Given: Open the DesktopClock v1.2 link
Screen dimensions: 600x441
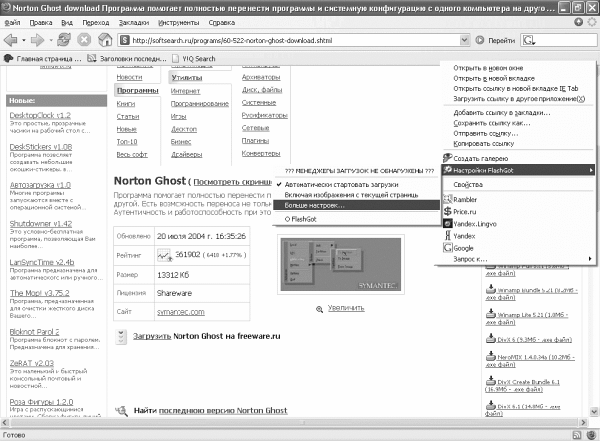Looking at the screenshot, I should [42, 116].
